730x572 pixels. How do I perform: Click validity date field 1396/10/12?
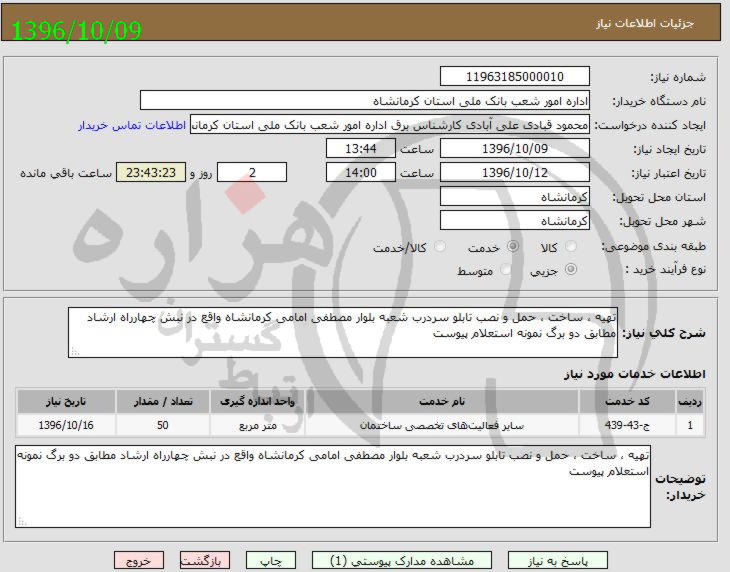click(x=514, y=173)
